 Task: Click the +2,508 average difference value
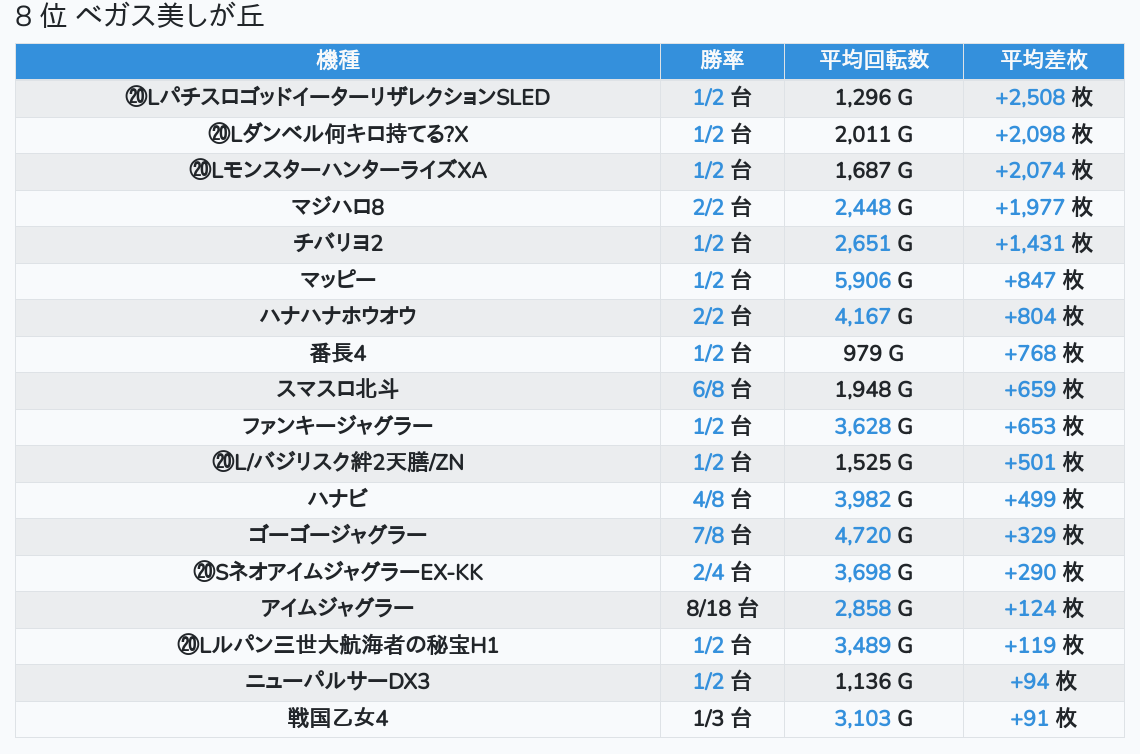1030,97
